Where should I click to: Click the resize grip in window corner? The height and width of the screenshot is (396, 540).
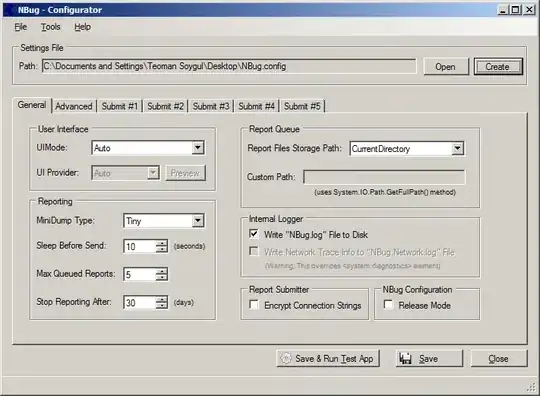(532, 388)
